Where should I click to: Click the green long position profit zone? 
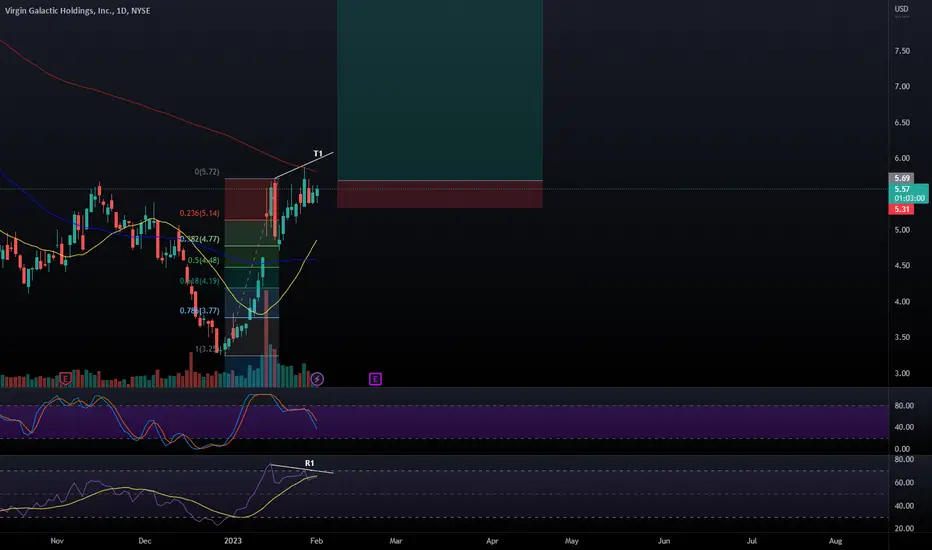point(440,89)
